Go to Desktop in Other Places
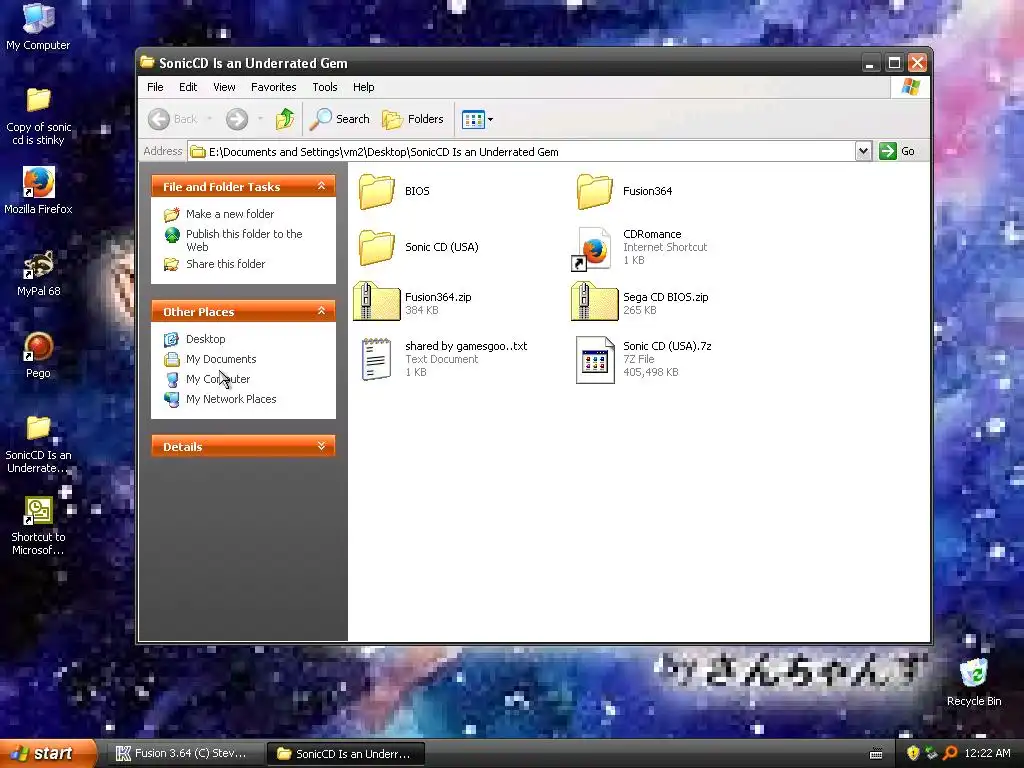This screenshot has height=768, width=1024. coord(195,339)
